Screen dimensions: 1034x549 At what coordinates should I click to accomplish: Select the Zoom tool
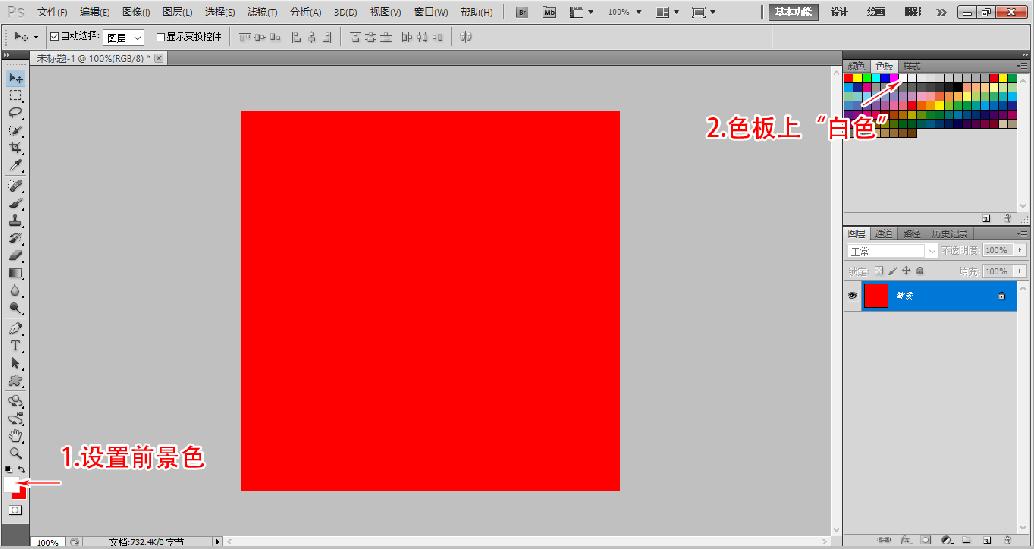tap(16, 453)
